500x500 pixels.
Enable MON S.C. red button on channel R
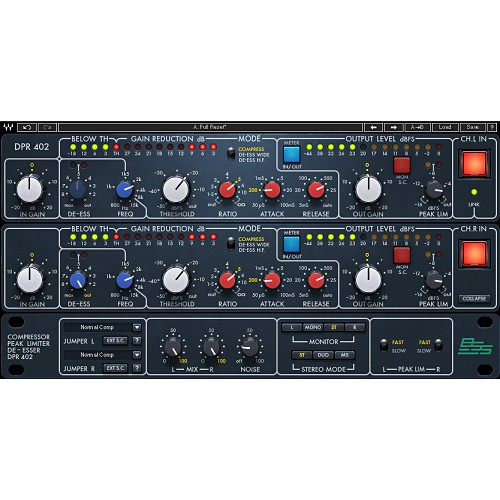click(402, 255)
